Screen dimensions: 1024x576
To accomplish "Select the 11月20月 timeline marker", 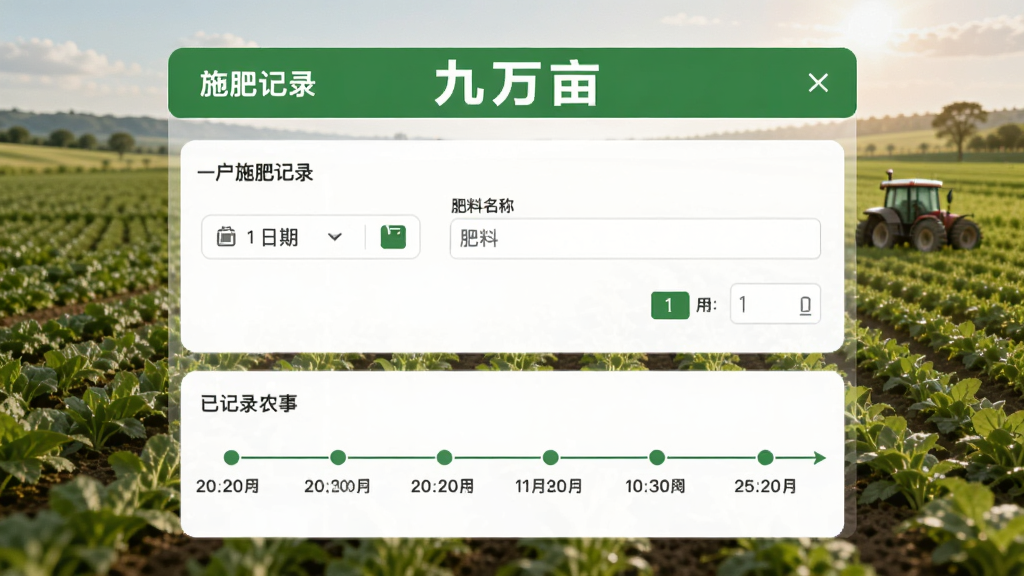I will point(551,458).
